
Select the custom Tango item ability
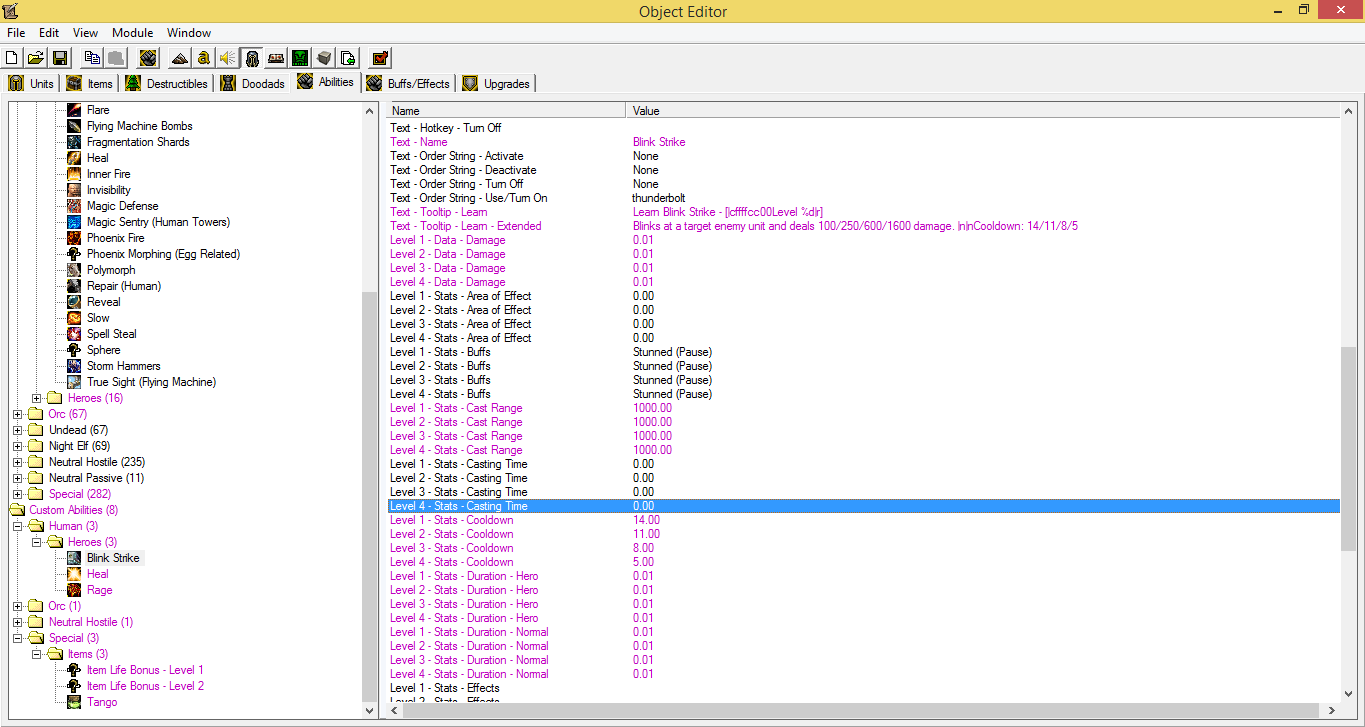point(101,702)
